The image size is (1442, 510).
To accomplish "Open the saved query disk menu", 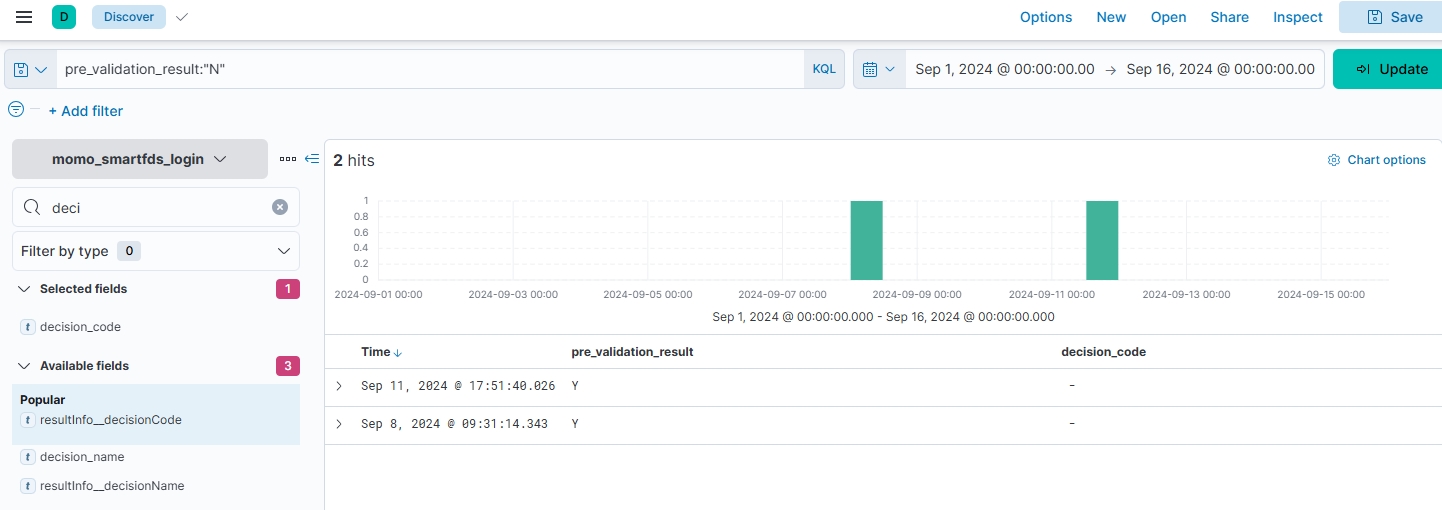I will (x=30, y=70).
